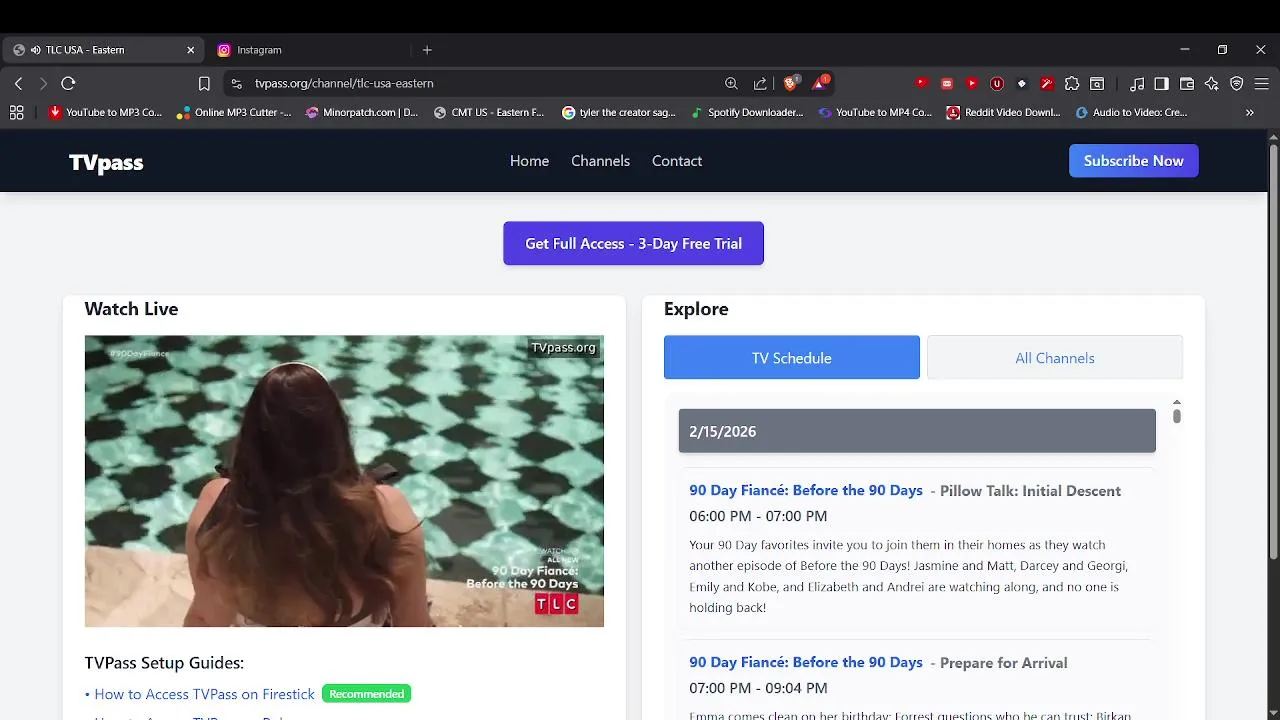Click the 07:00 PM - 09:04 PM time
Image resolution: width=1280 pixels, height=720 pixels.
click(758, 689)
